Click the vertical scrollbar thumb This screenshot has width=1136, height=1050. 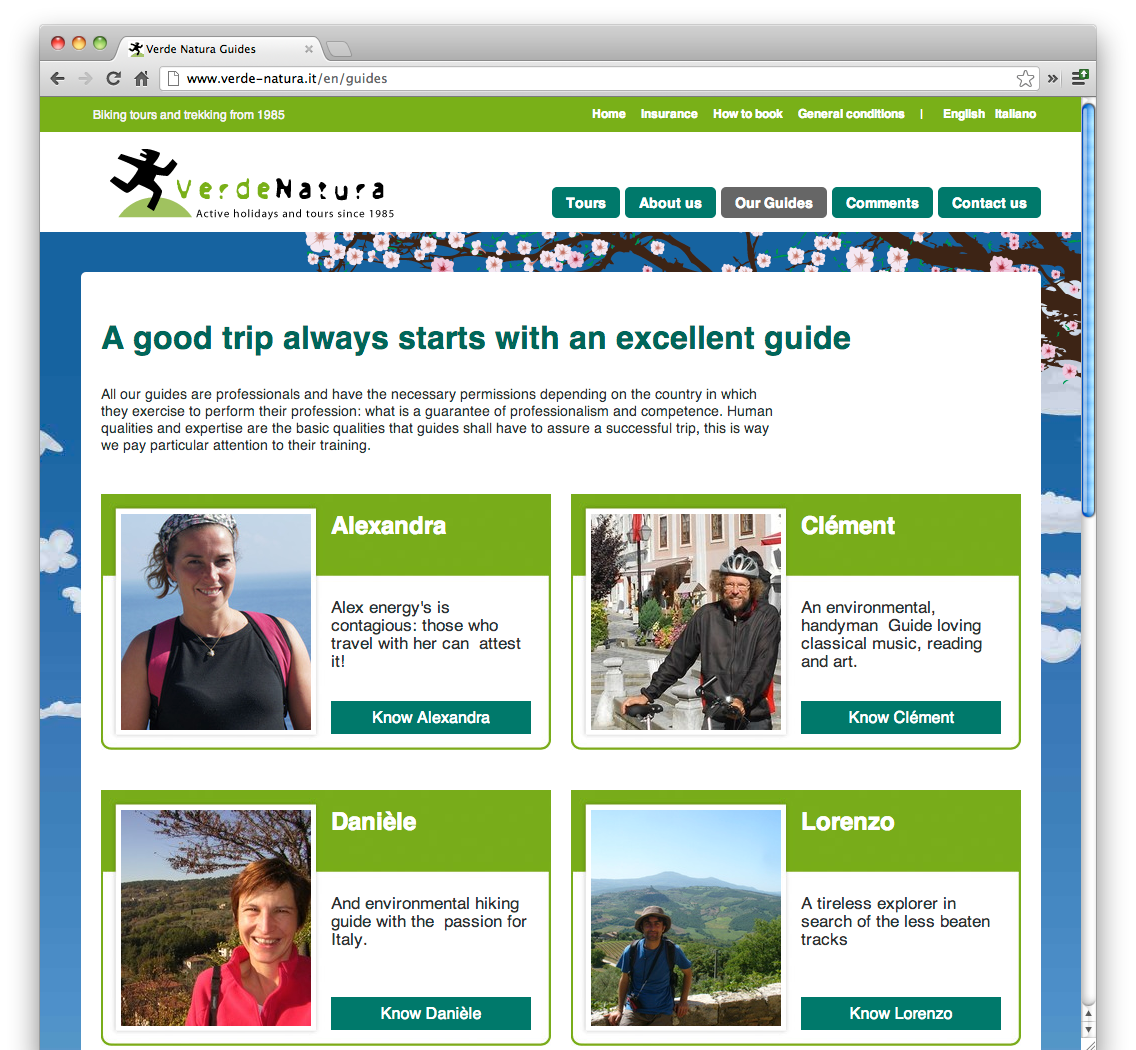click(1088, 310)
